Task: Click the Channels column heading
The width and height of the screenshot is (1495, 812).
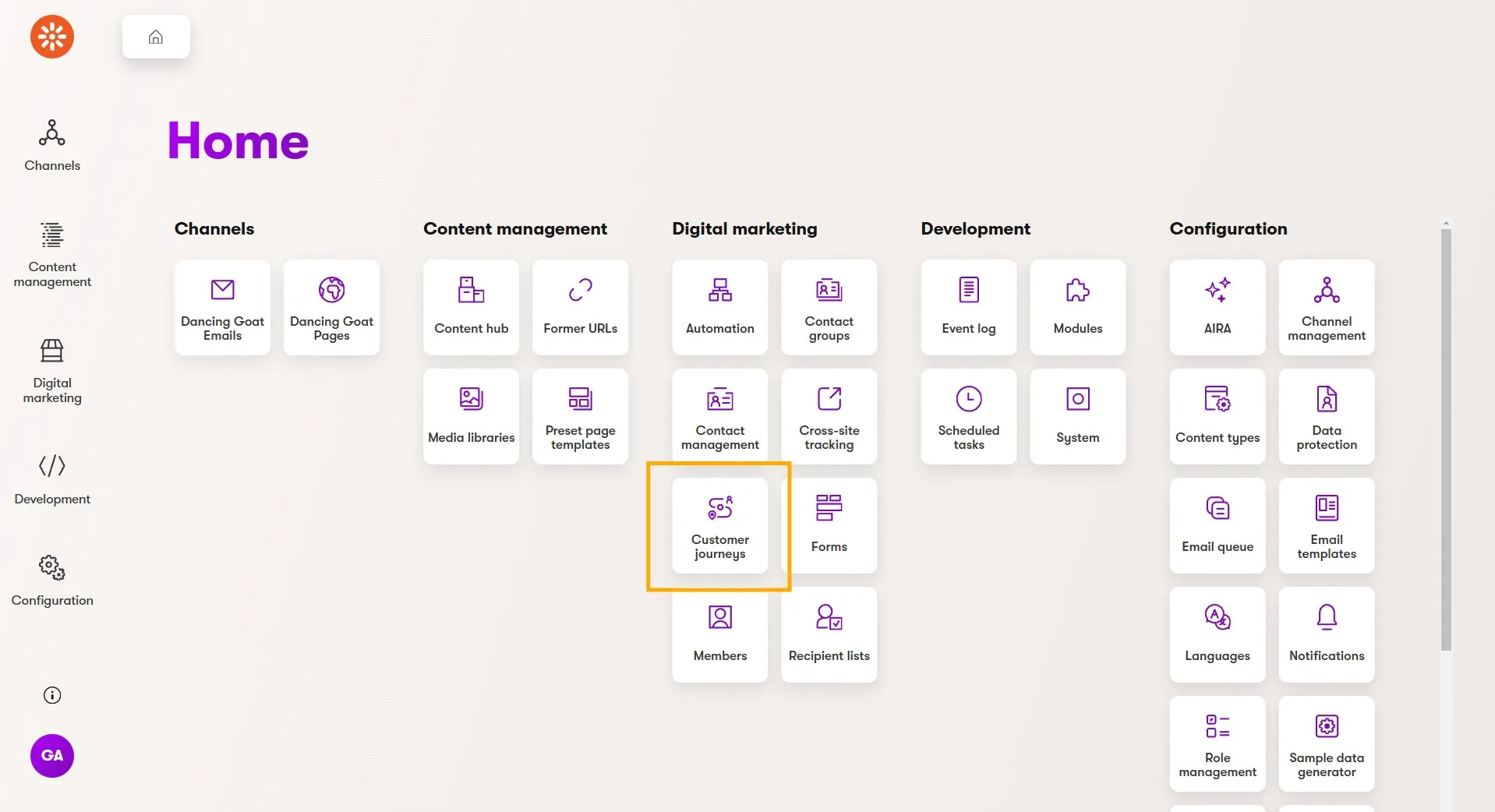Action: (x=214, y=228)
